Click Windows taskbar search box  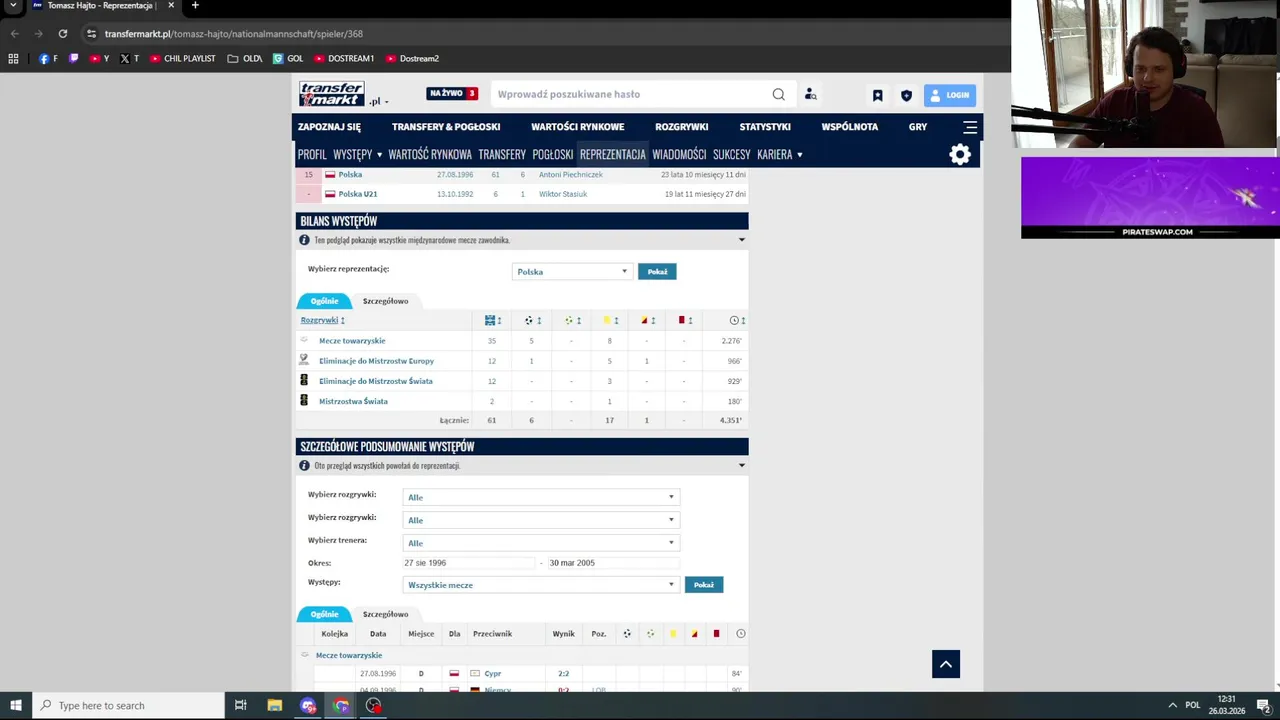pyautogui.click(x=128, y=705)
